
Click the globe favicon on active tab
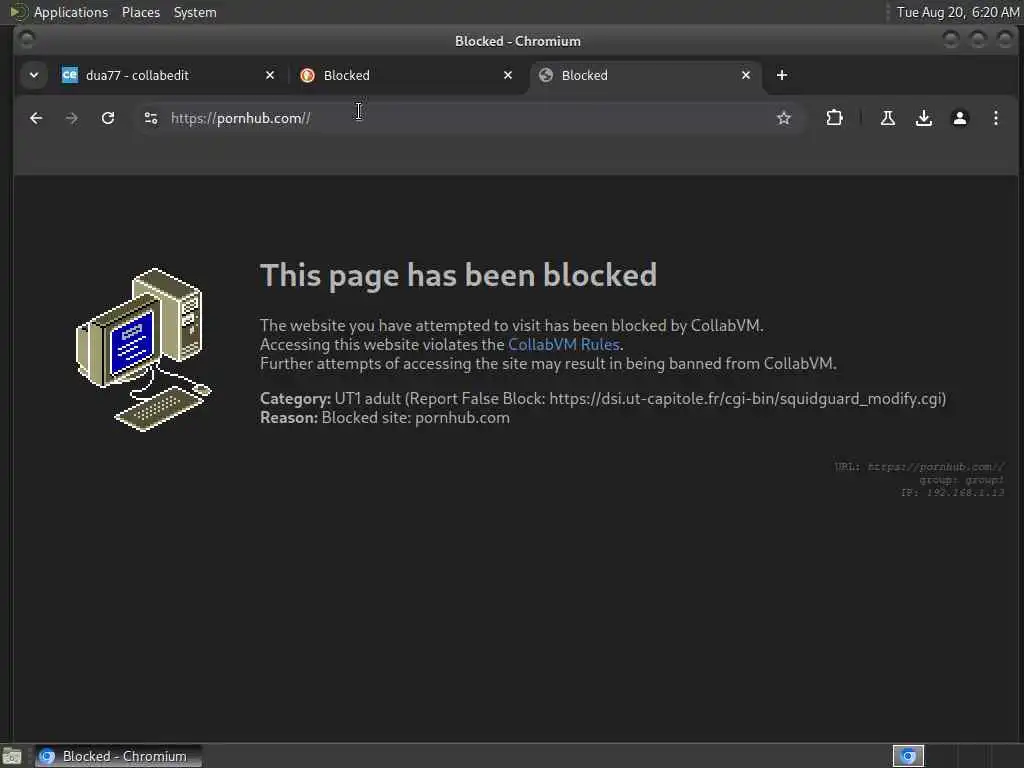click(545, 75)
